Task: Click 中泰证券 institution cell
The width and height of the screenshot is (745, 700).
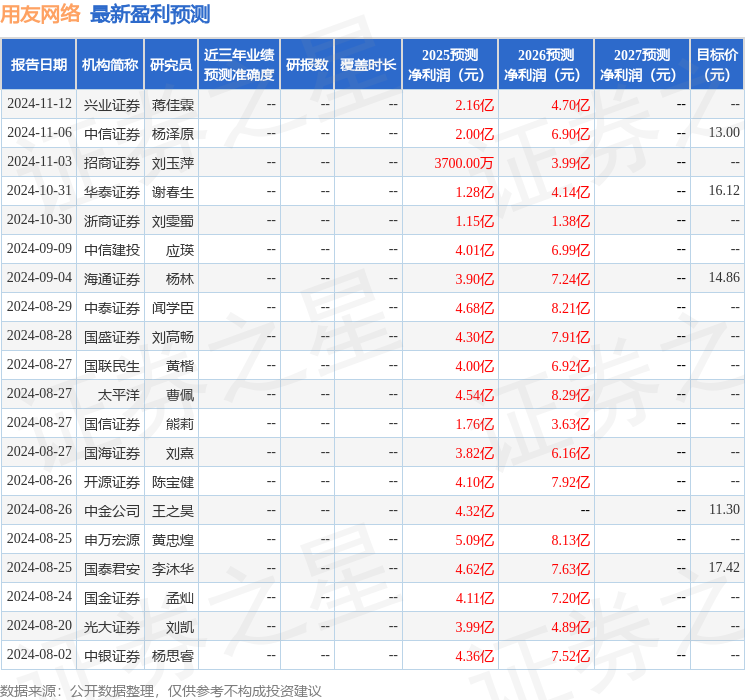Action: (112, 308)
